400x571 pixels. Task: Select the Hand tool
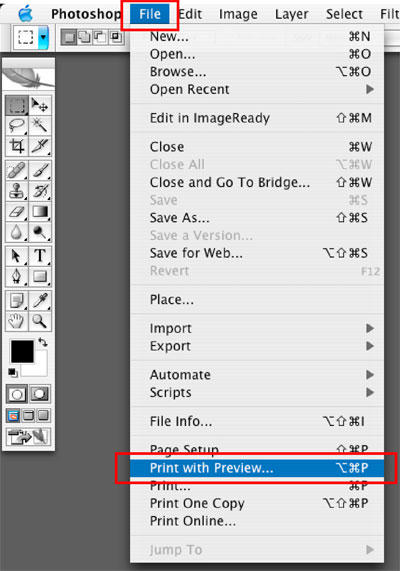(x=17, y=321)
